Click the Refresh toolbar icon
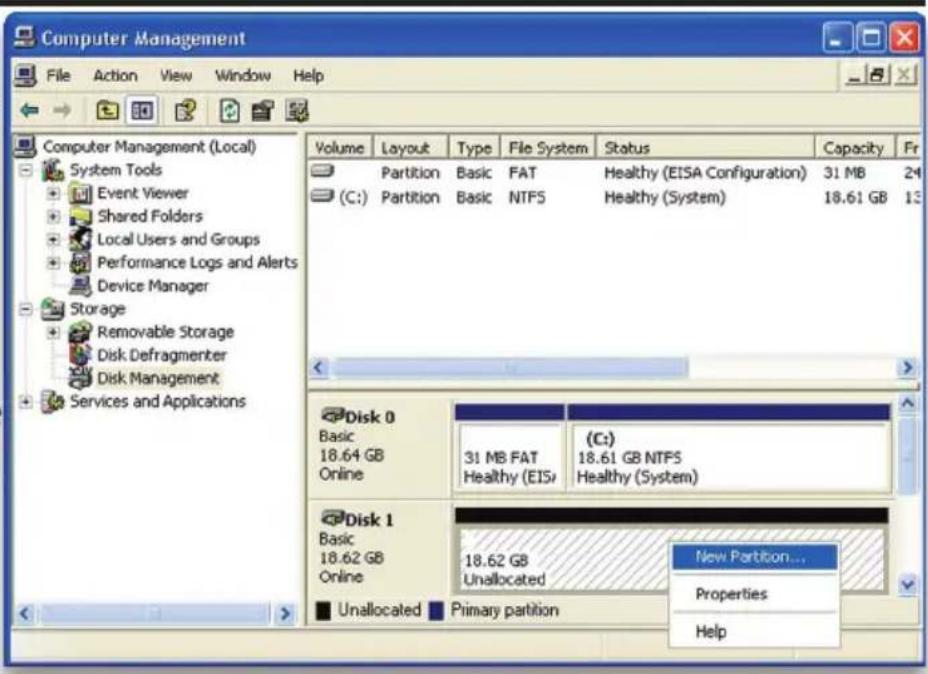Image resolution: width=928 pixels, height=674 pixels. click(x=230, y=110)
